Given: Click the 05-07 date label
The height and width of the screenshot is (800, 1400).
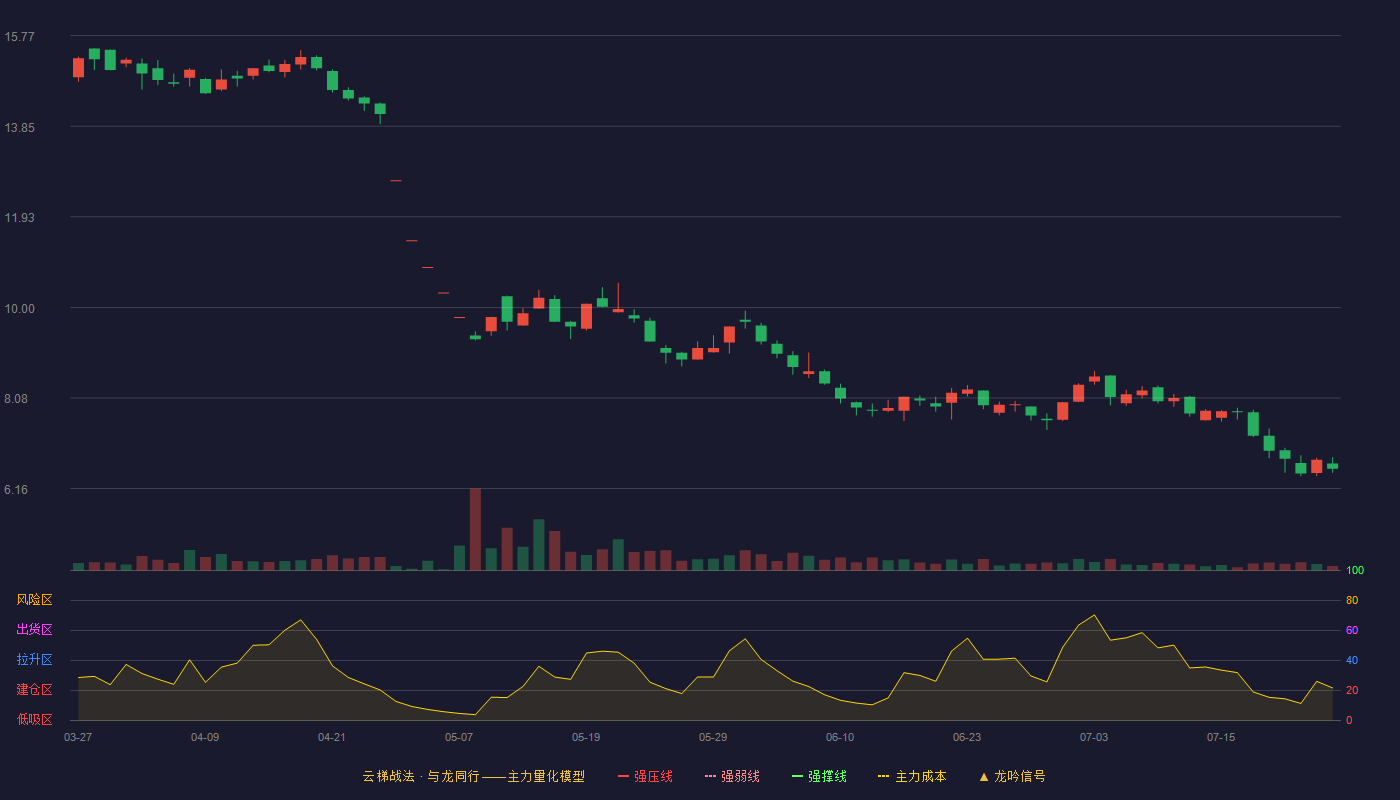Looking at the screenshot, I should [459, 737].
